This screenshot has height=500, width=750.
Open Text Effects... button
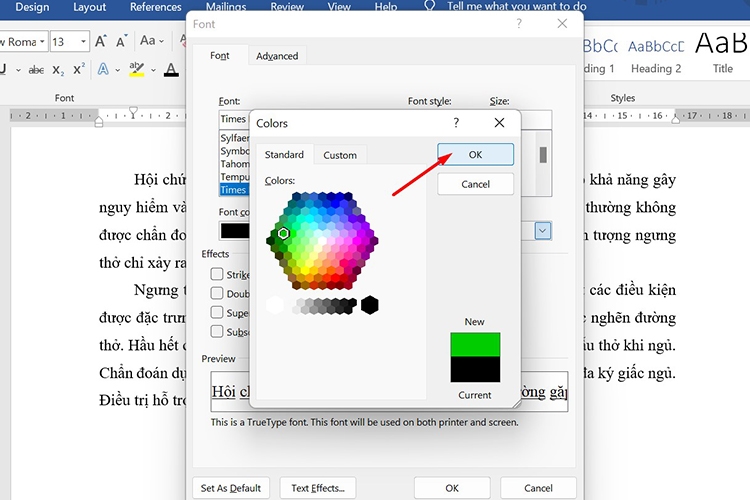318,488
